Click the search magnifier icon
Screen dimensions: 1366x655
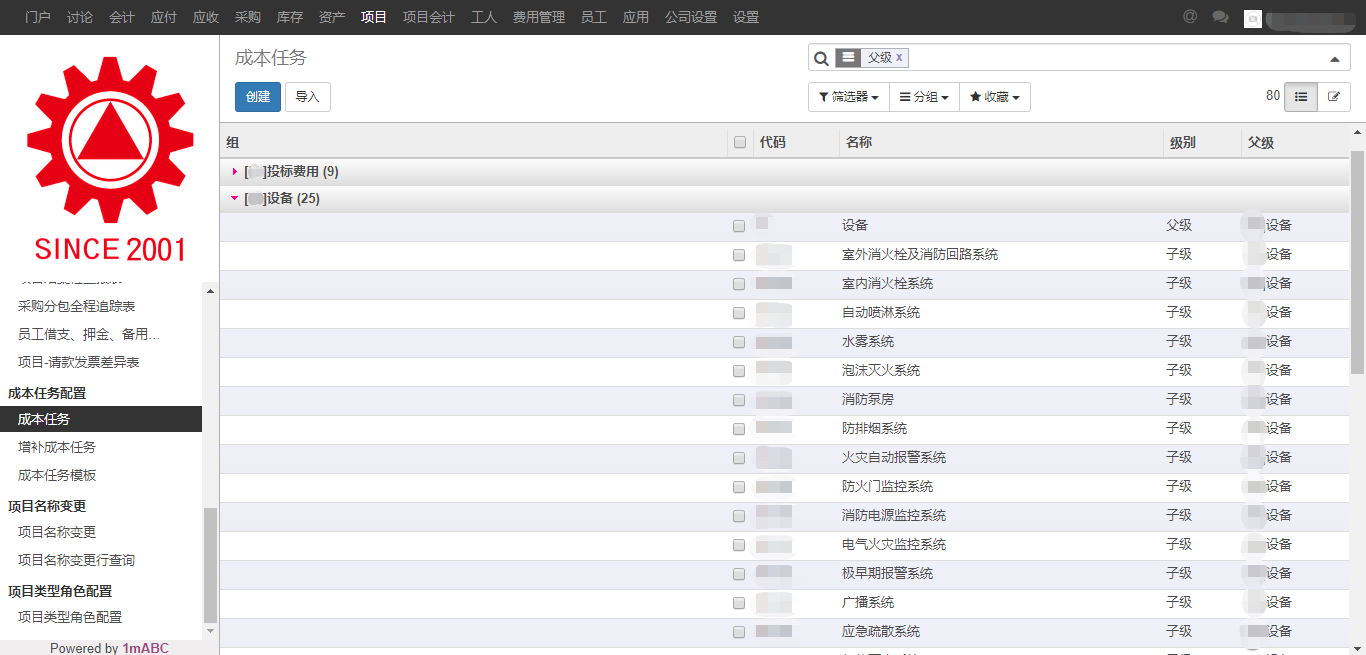[x=821, y=59]
